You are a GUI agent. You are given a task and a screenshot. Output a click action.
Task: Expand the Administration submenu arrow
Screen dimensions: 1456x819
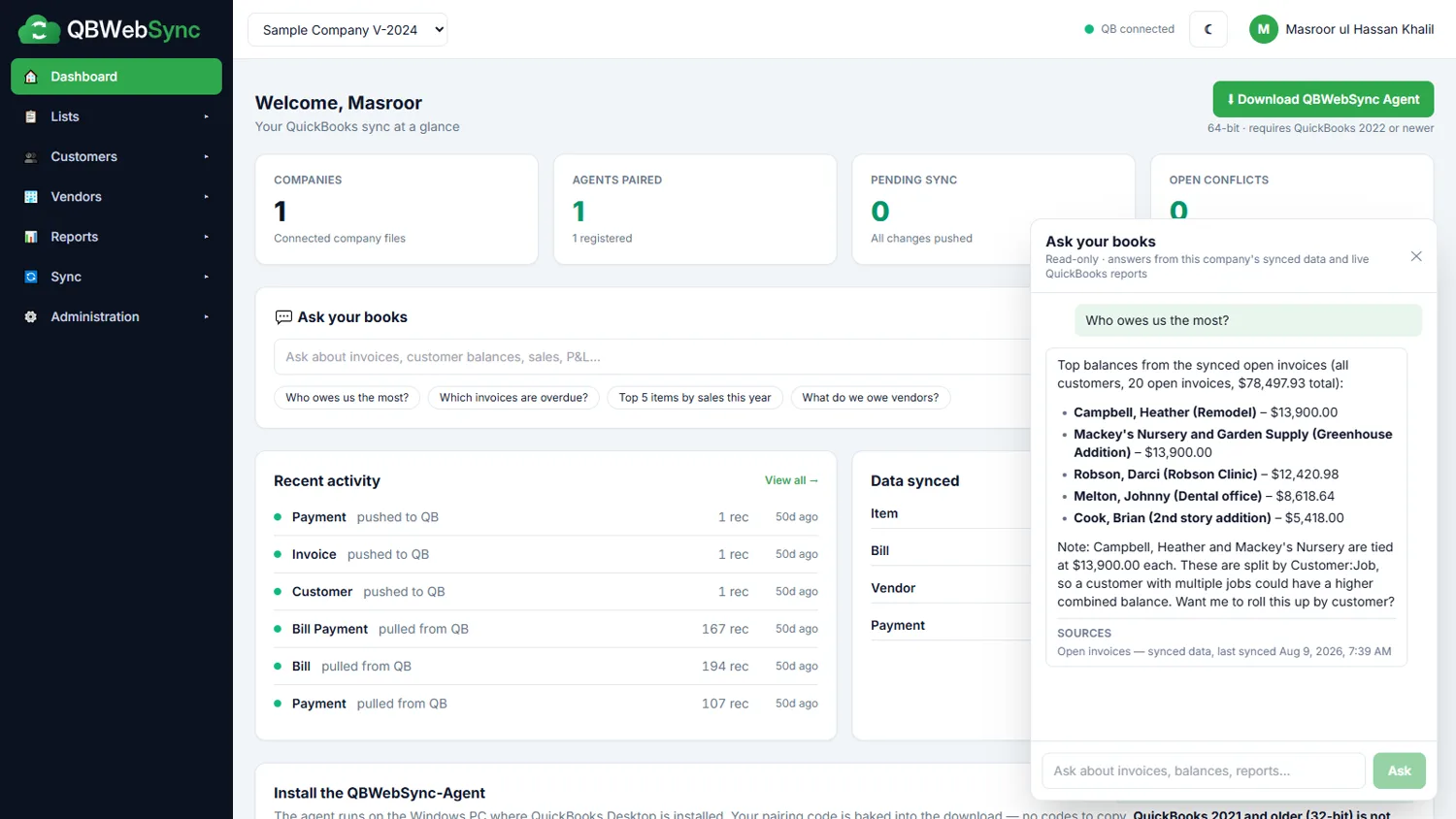206,317
